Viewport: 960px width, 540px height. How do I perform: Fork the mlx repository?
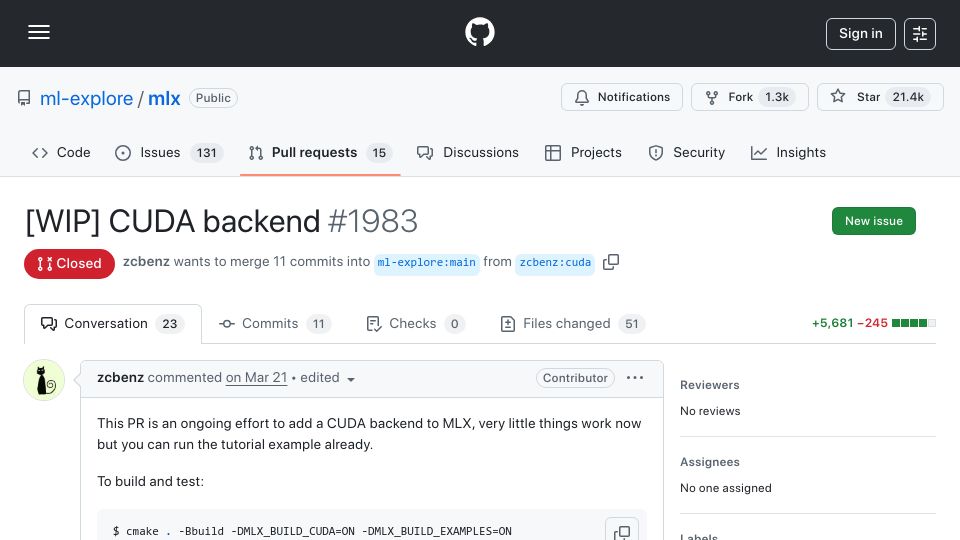click(749, 97)
